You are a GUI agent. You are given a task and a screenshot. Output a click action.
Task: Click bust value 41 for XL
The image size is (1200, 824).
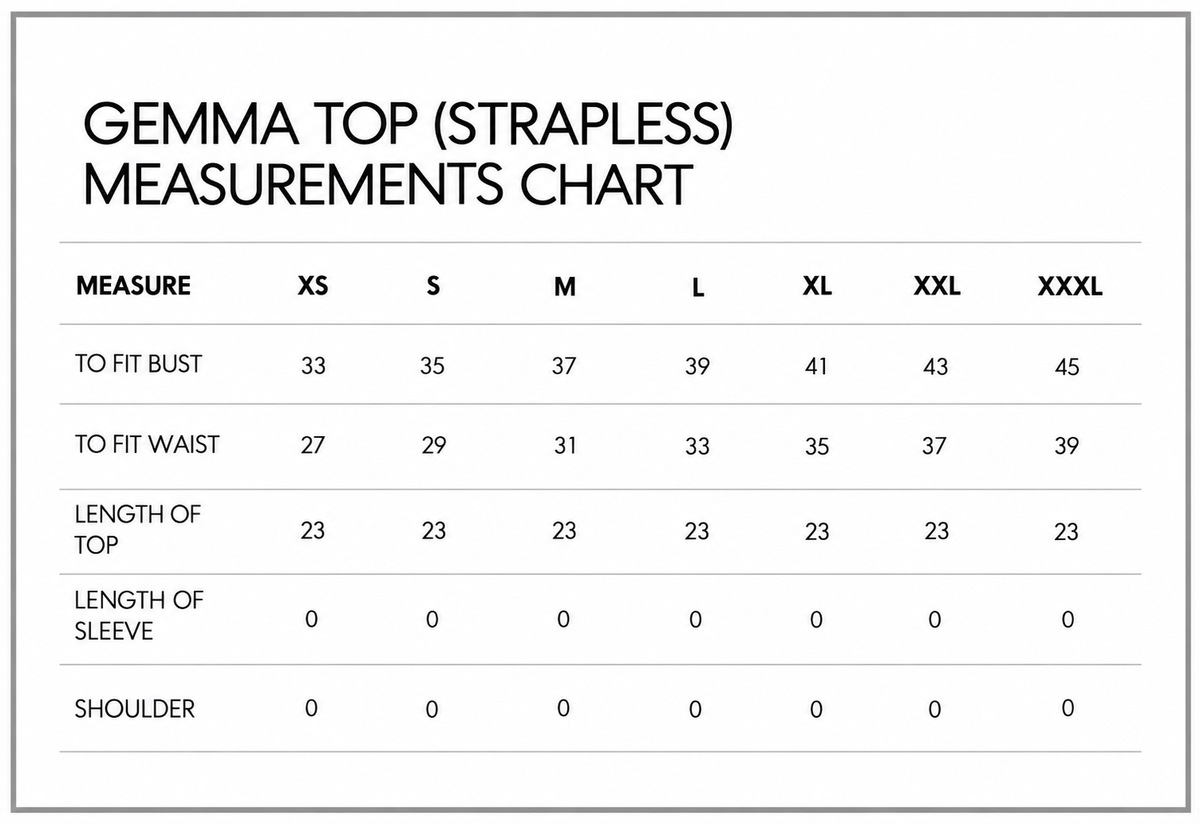point(817,366)
